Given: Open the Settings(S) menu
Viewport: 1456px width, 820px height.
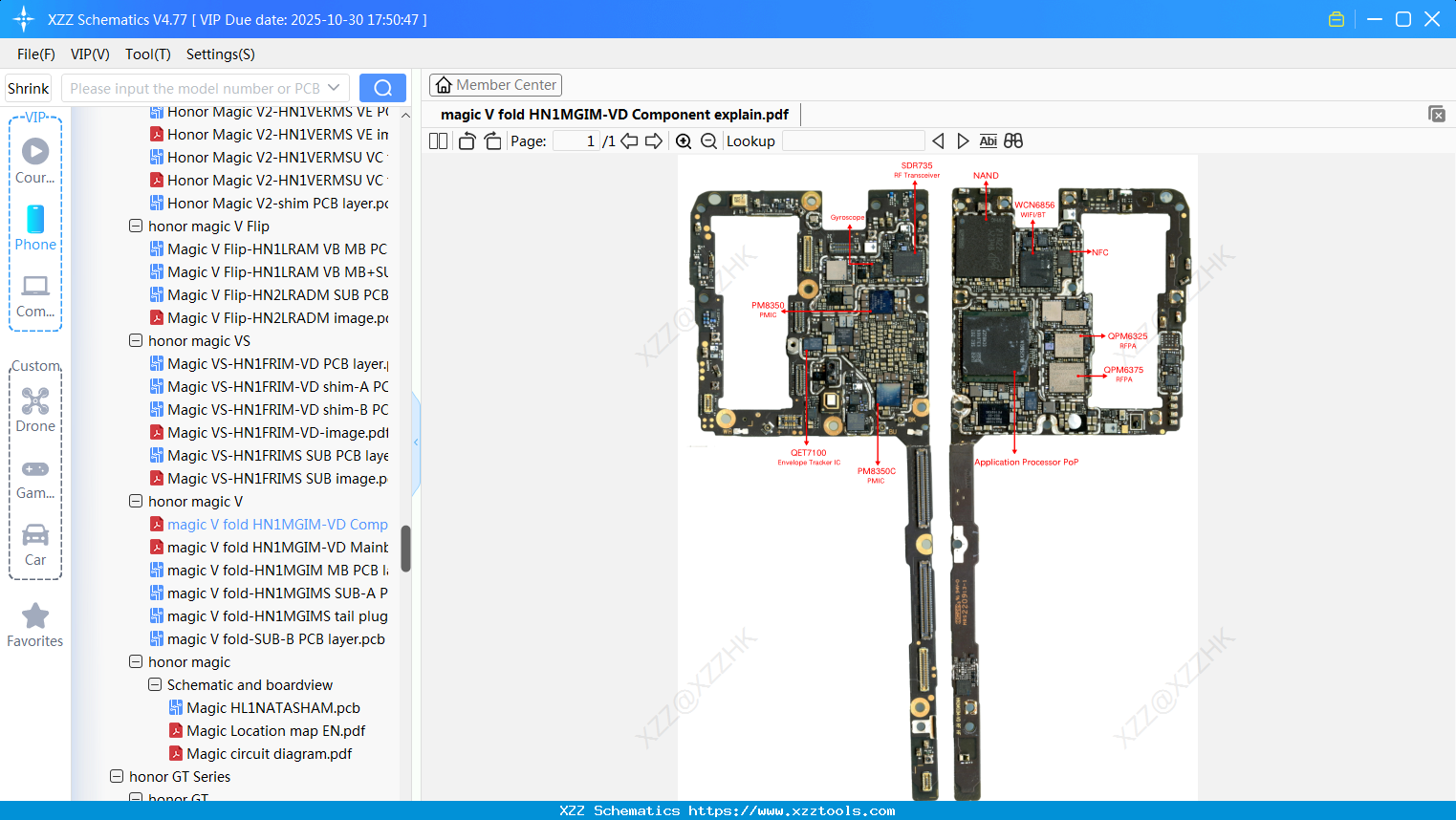Looking at the screenshot, I should point(221,54).
